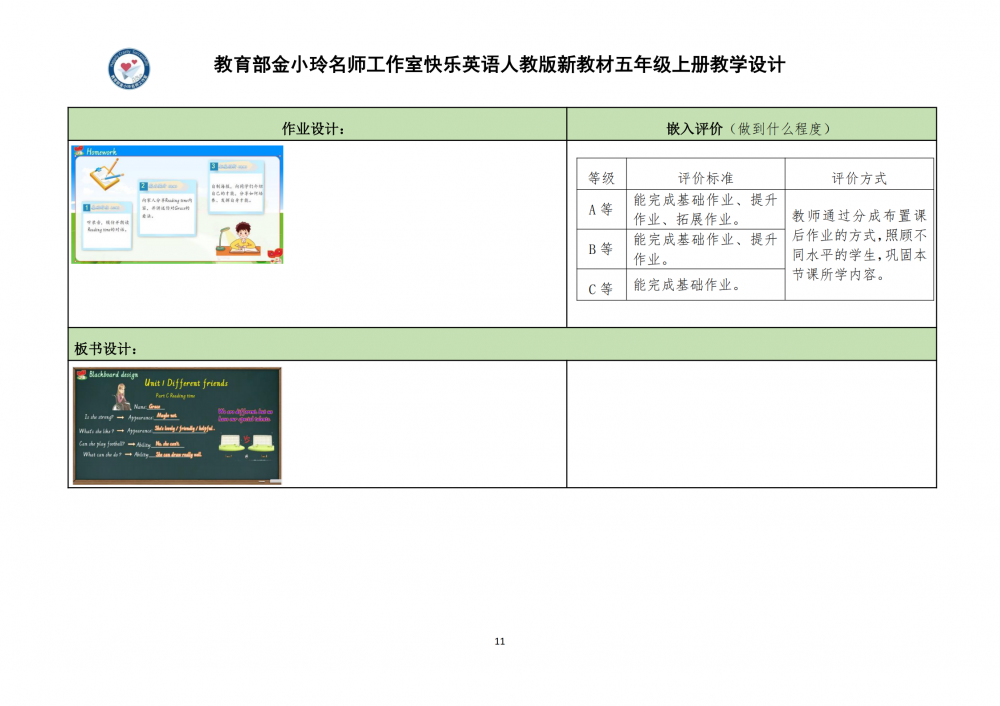Select the 'B 等' grade cell
The height and width of the screenshot is (706, 1000).
[601, 249]
